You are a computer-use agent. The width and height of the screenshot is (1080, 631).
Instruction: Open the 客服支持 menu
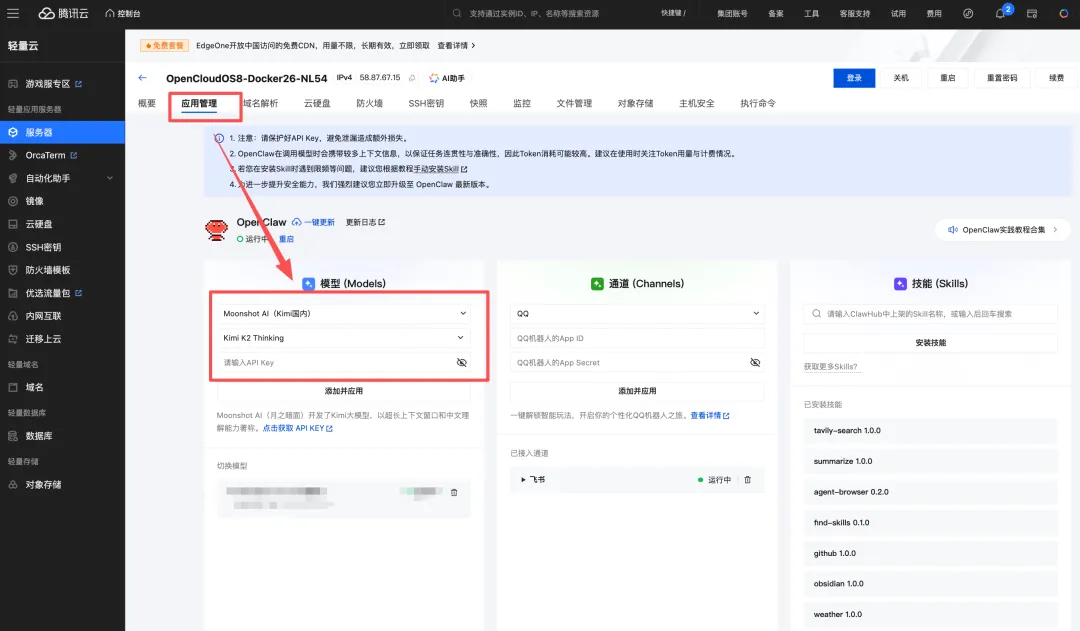coord(855,13)
